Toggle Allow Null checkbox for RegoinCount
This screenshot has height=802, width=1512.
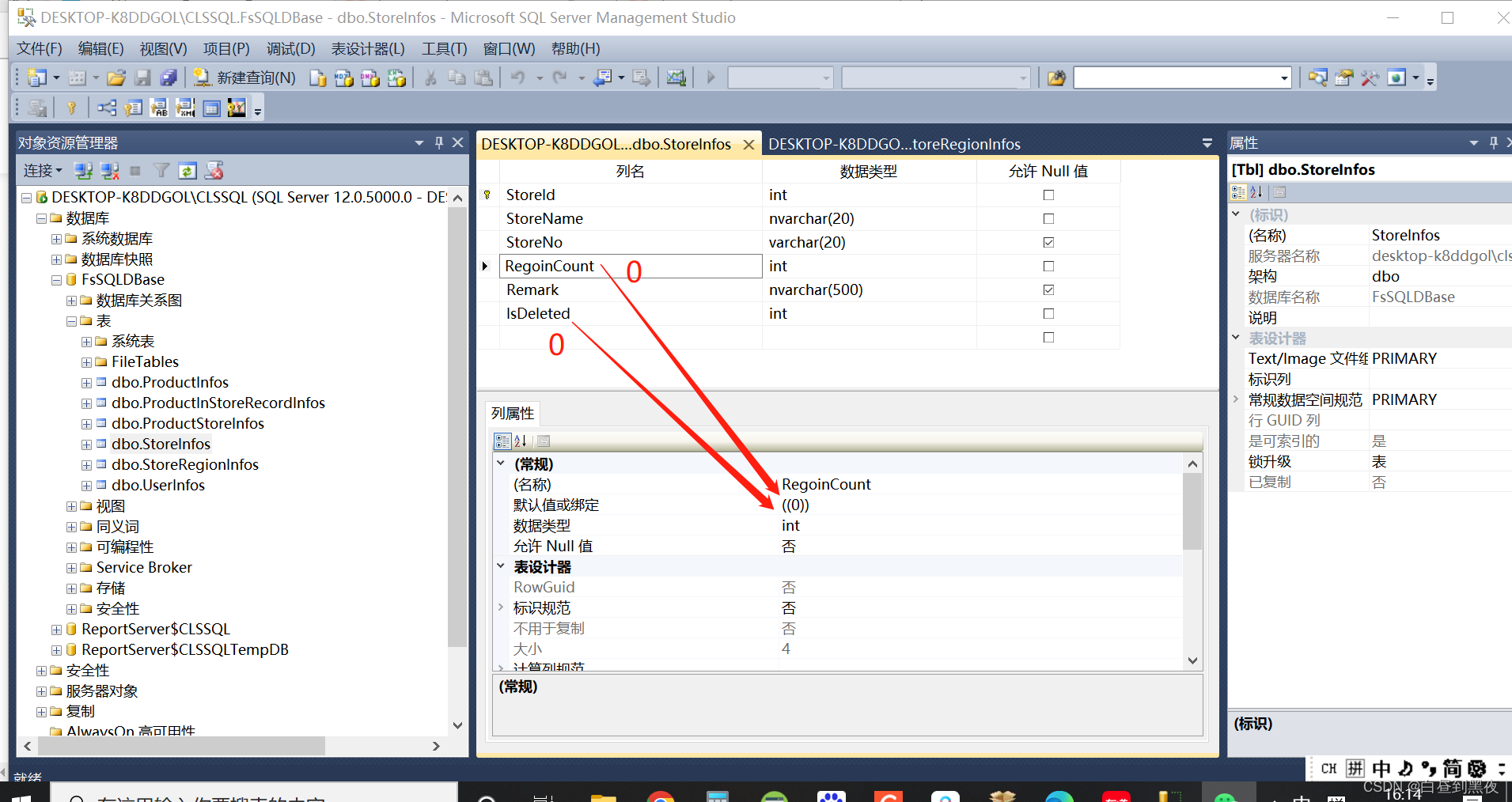pos(1048,266)
